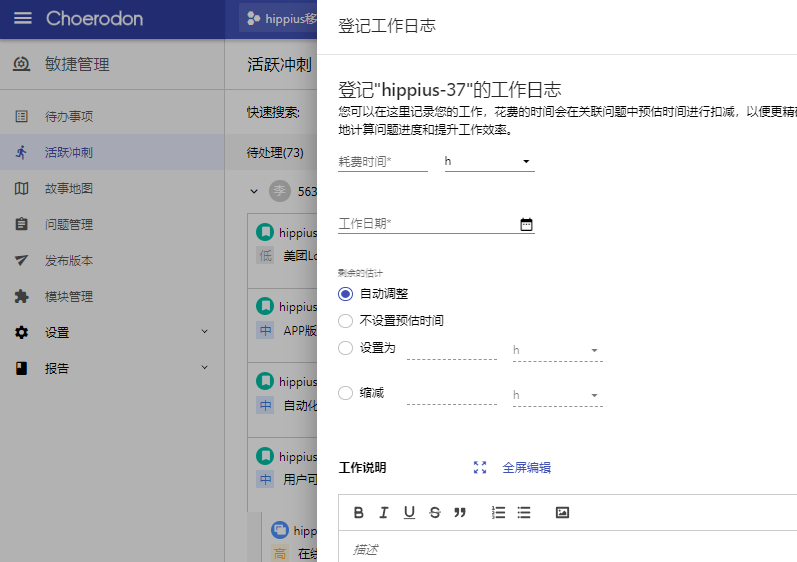The height and width of the screenshot is (562, 797).
Task: Open 模块管理 in the sidebar
Action: pos(112,296)
